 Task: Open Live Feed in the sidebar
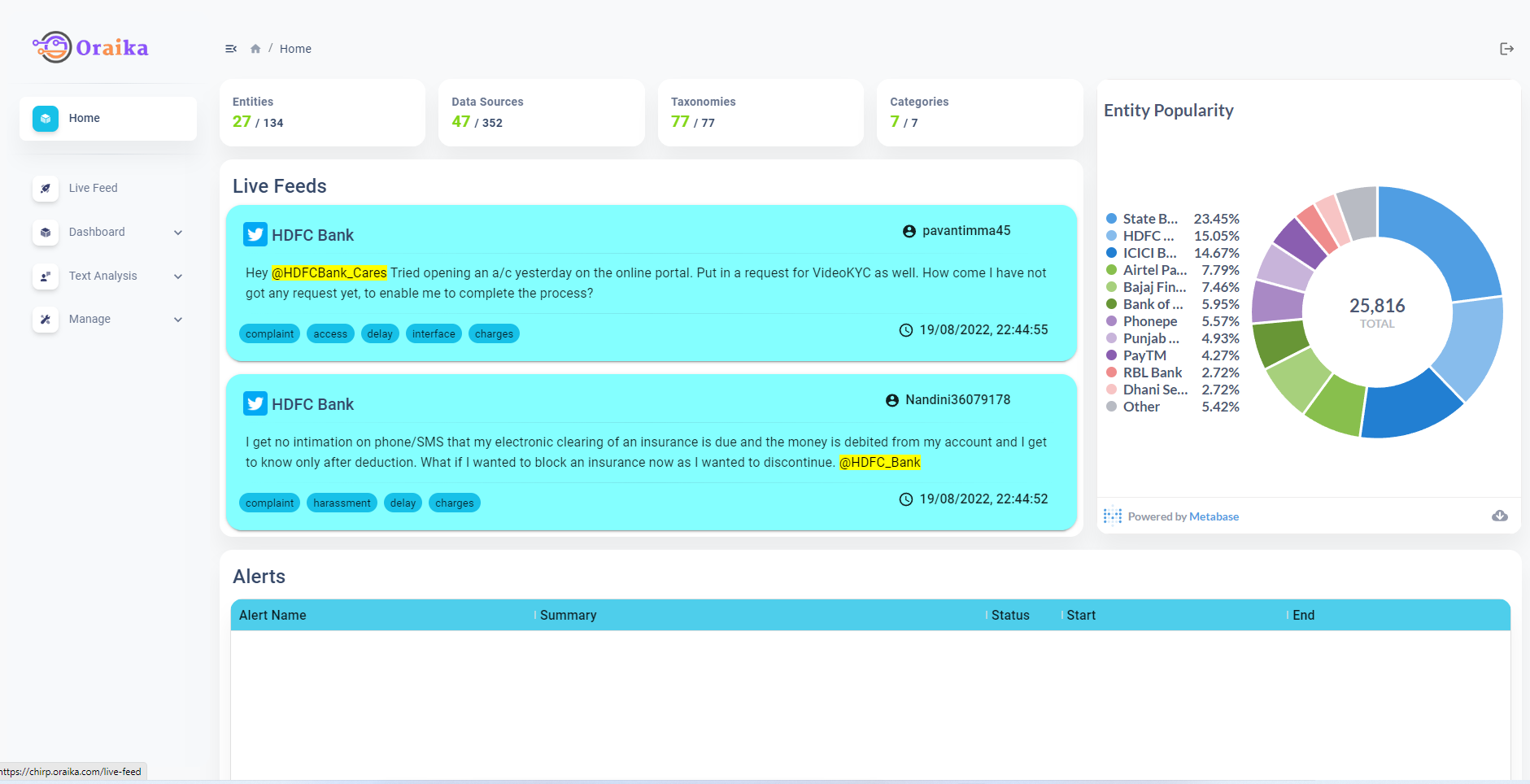click(x=108, y=189)
